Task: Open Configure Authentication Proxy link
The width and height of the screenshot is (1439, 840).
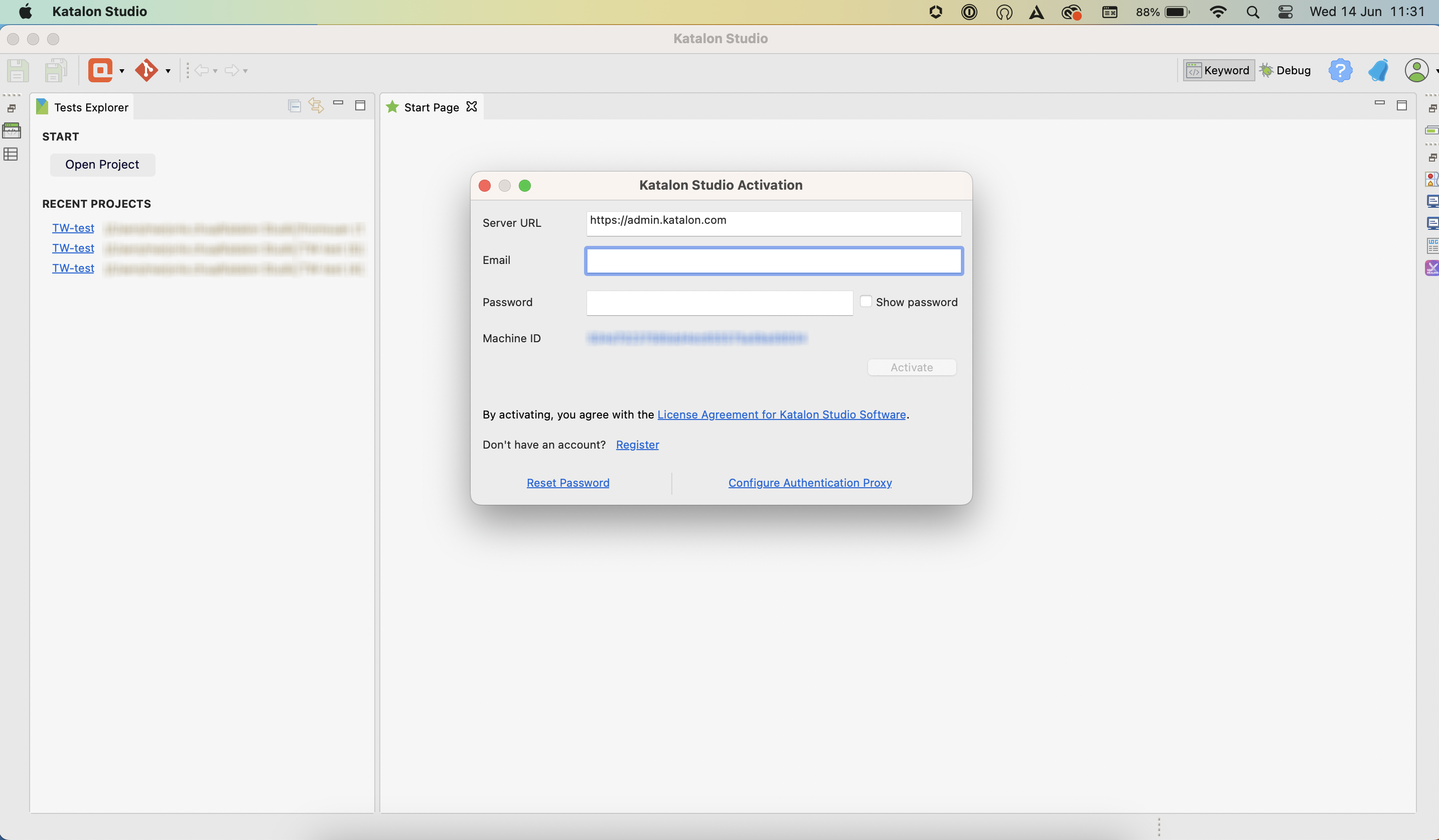Action: click(810, 483)
